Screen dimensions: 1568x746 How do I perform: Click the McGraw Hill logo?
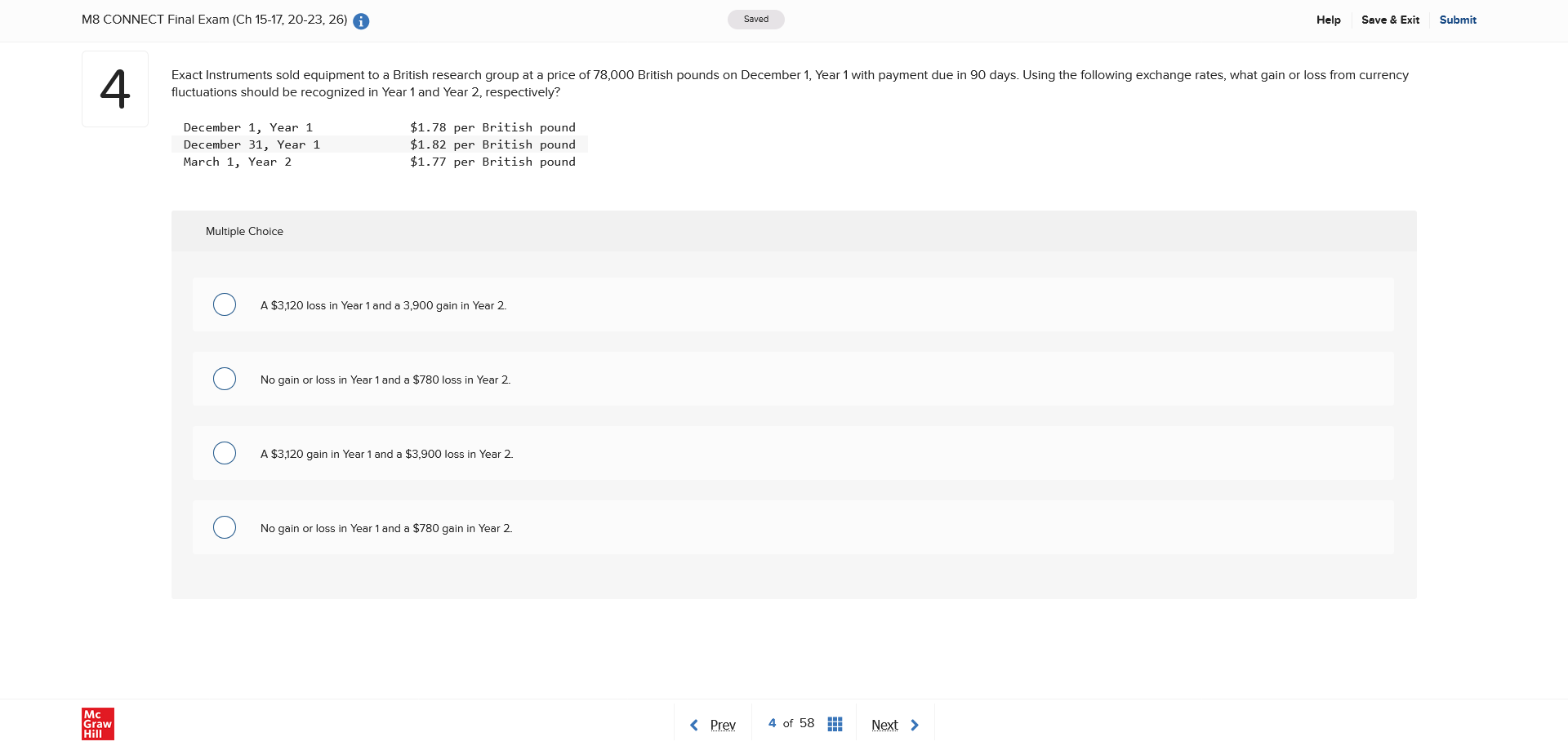coord(97,723)
